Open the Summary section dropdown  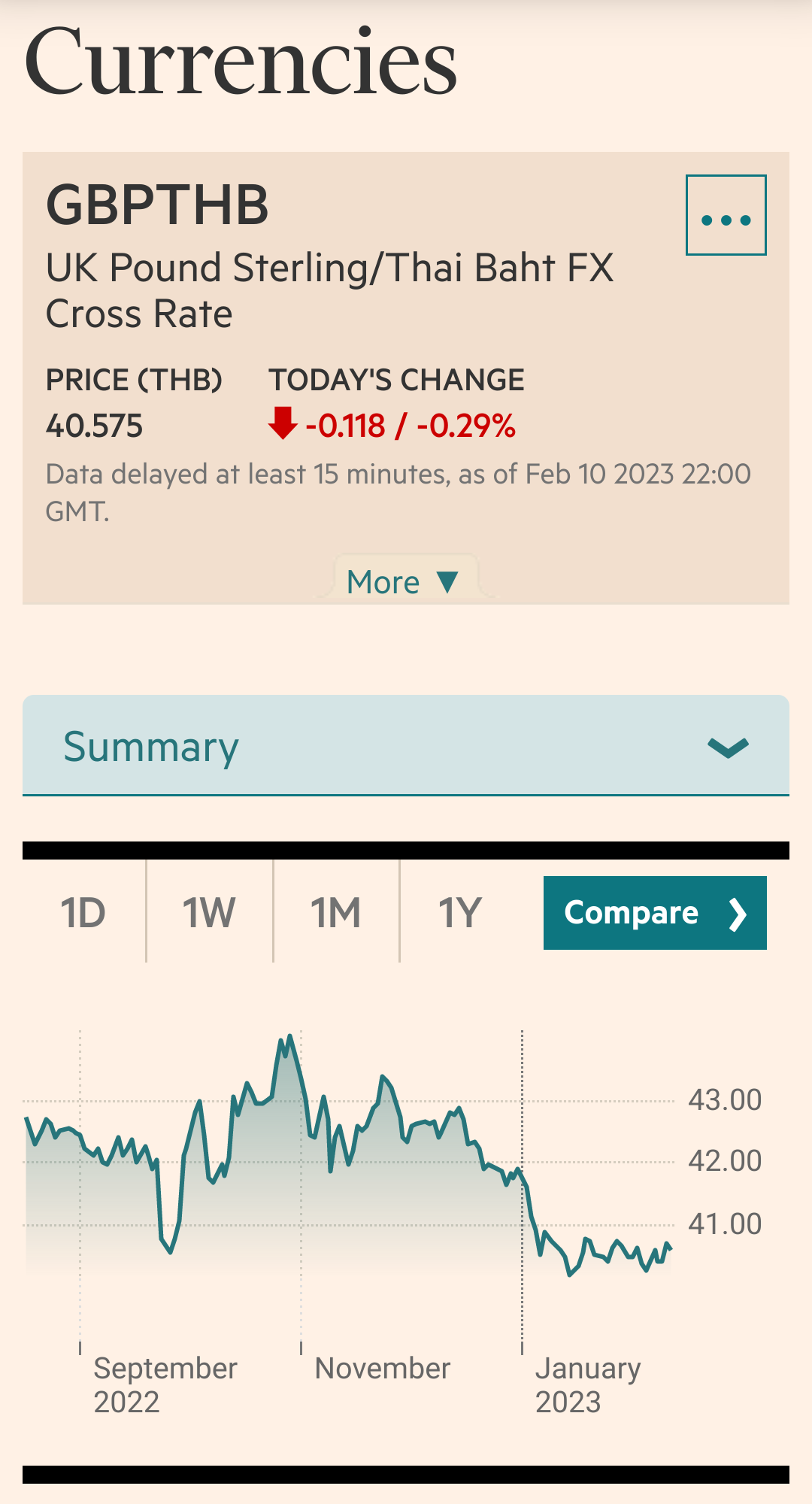click(406, 746)
